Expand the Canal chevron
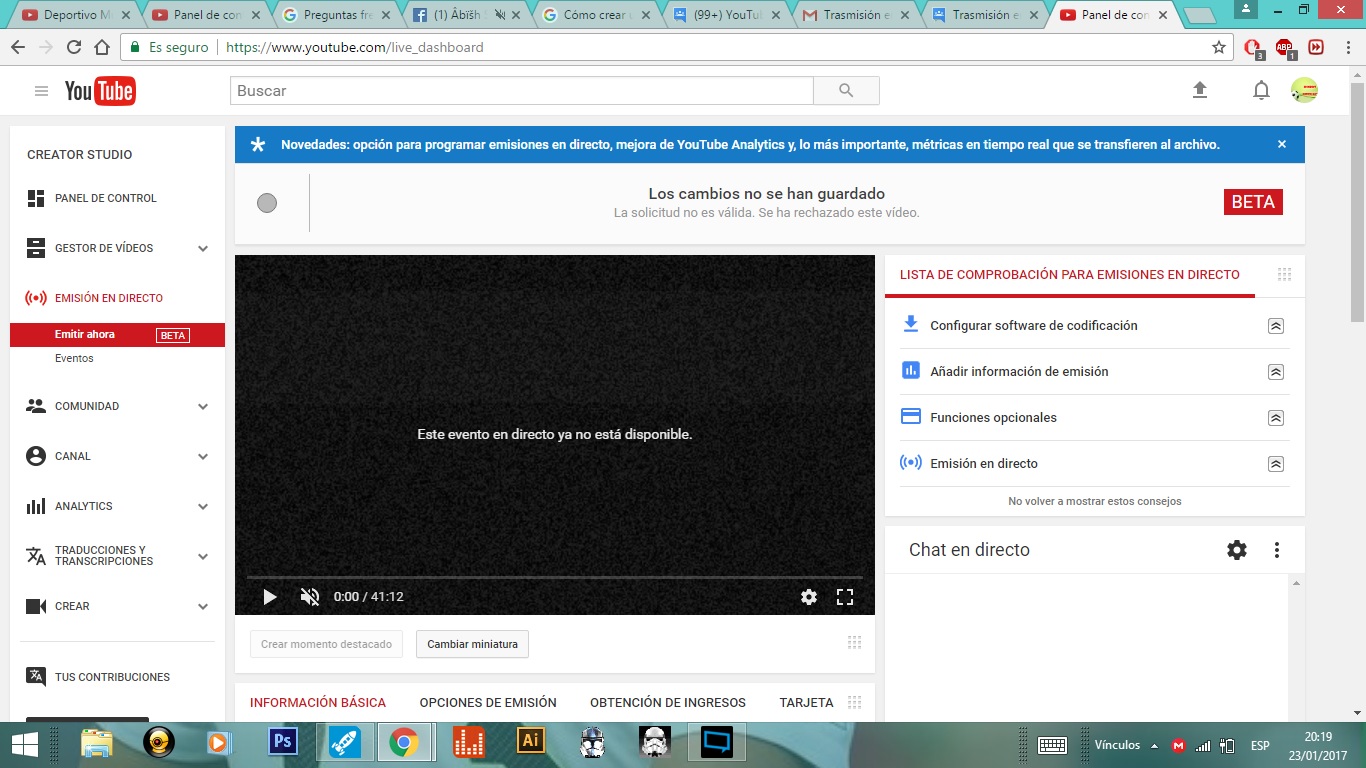Image resolution: width=1366 pixels, height=768 pixels. coord(203,456)
